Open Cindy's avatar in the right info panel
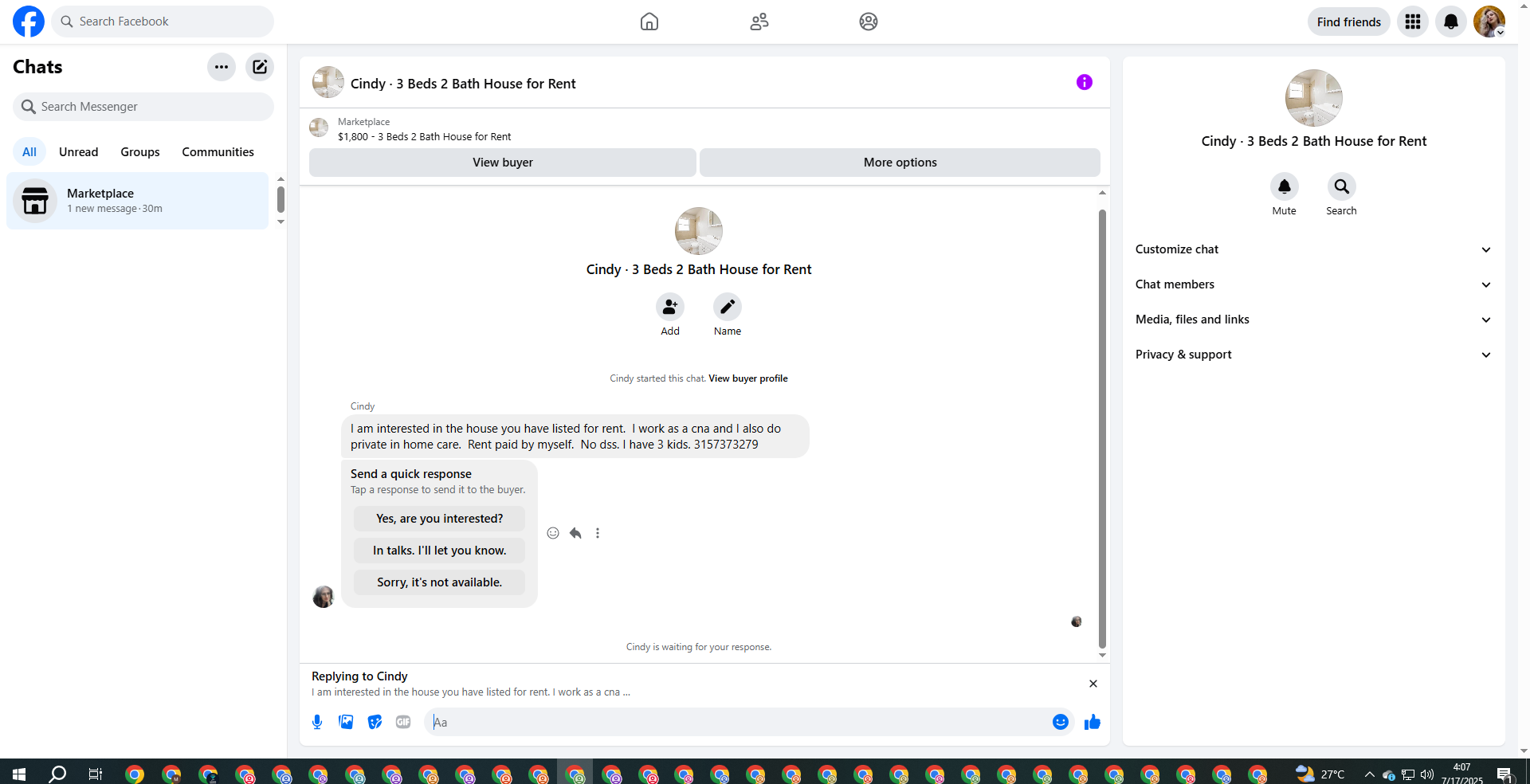The height and width of the screenshot is (784, 1530). pos(1314,98)
